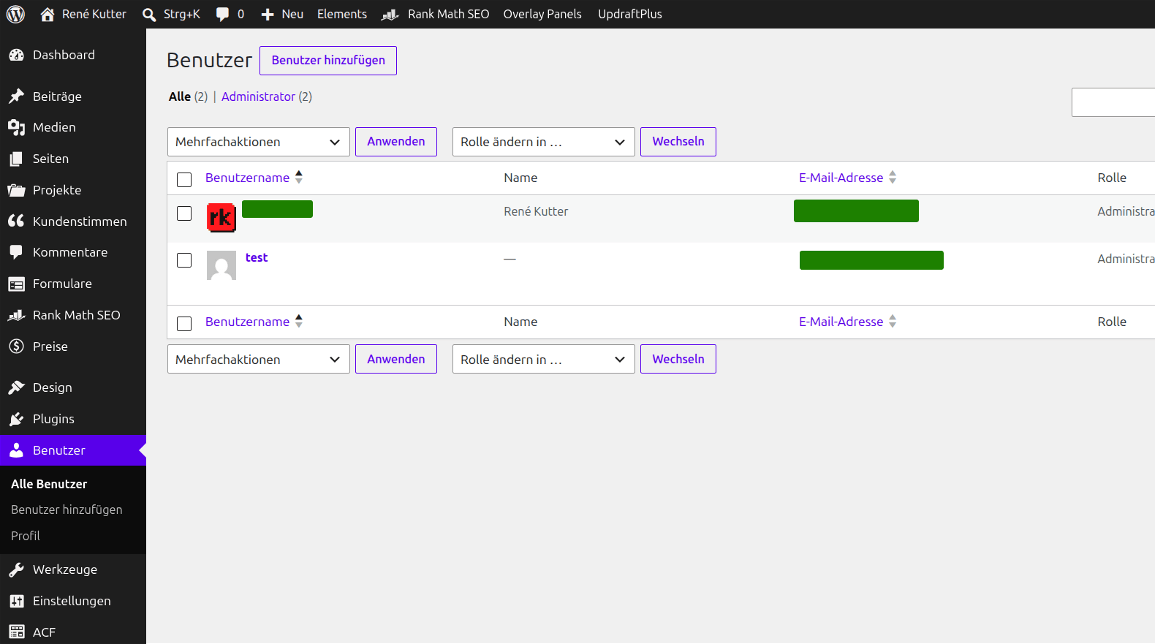Click the Medien media icon
The image size is (1155, 644).
(x=16, y=127)
